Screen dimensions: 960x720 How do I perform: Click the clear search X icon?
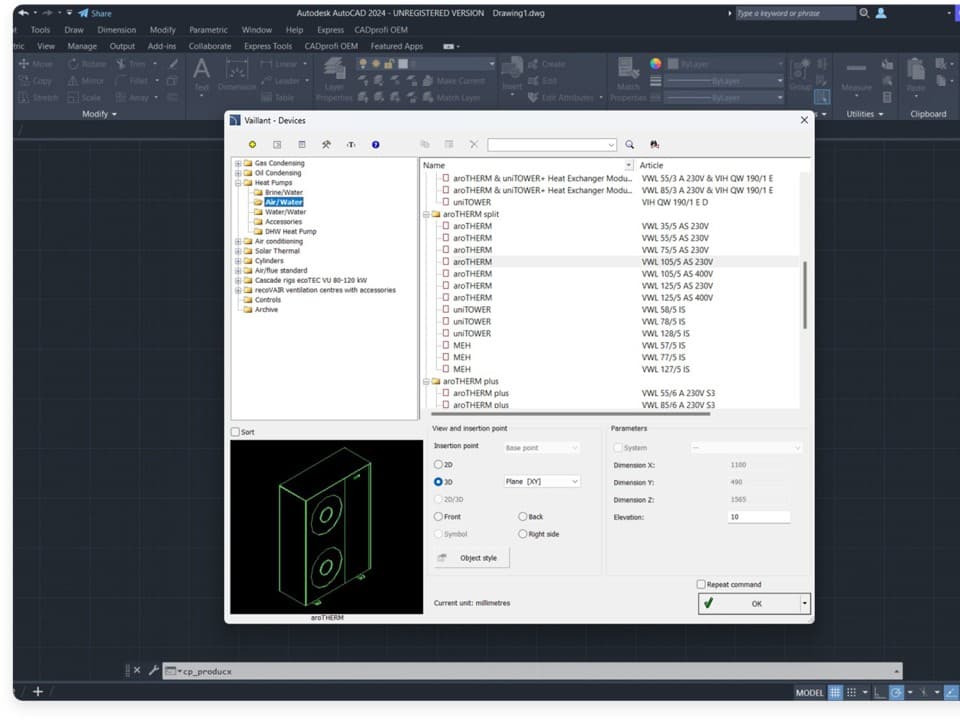[x=472, y=145]
